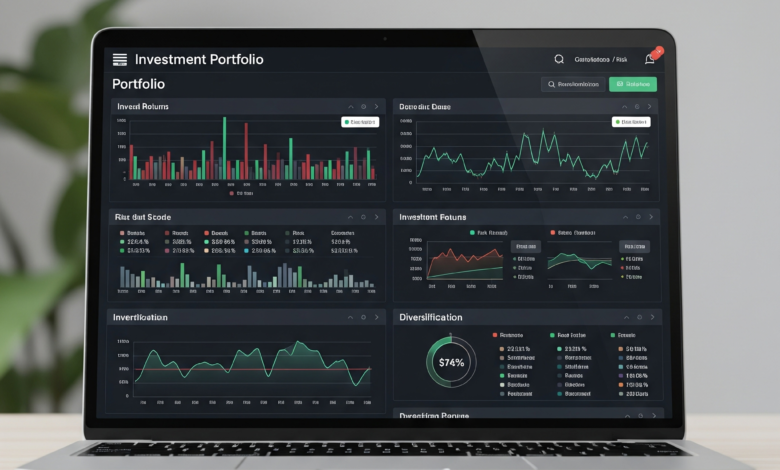Toggle the green legend chip in Invest Returns chart
The height and width of the screenshot is (470, 780).
(x=359, y=122)
